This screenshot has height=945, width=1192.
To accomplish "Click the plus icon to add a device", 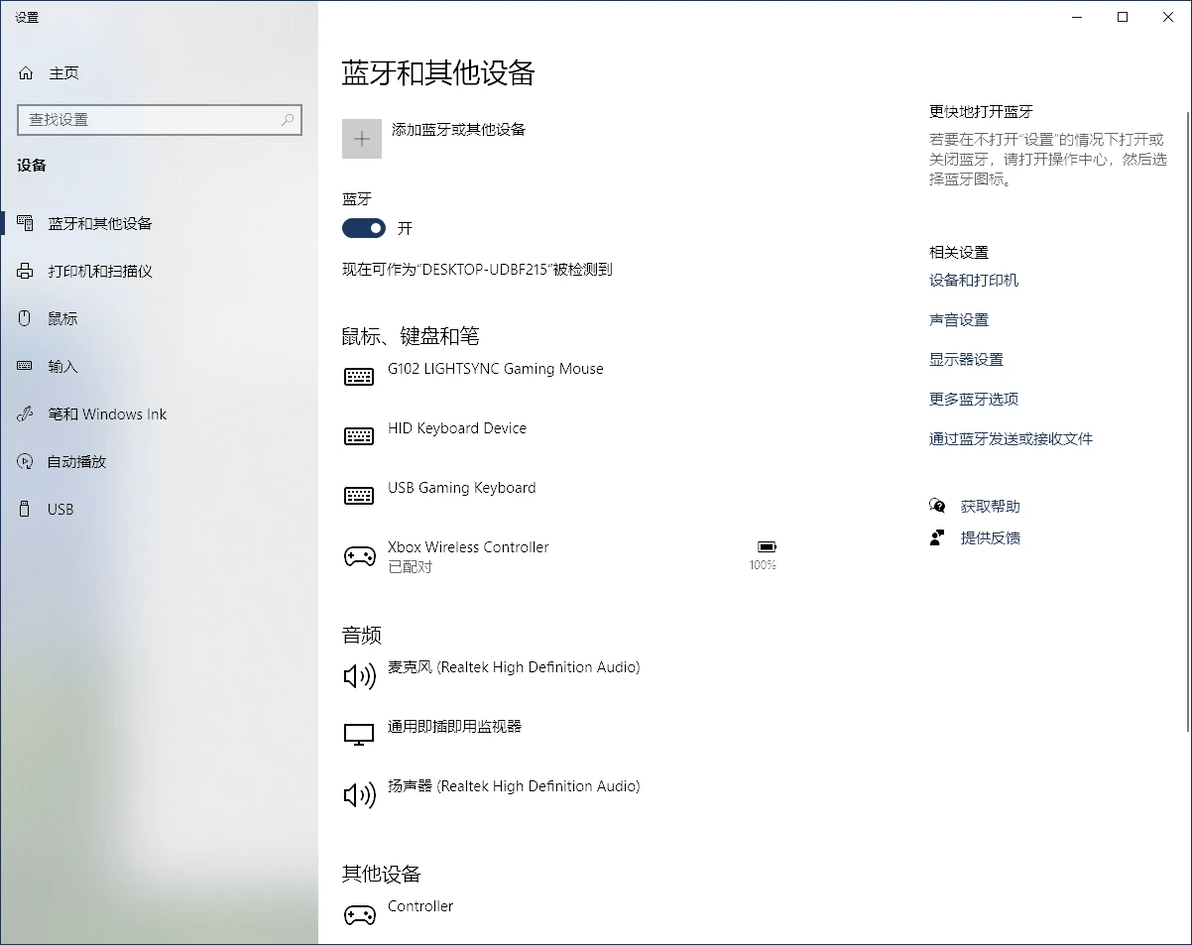I will (361, 138).
